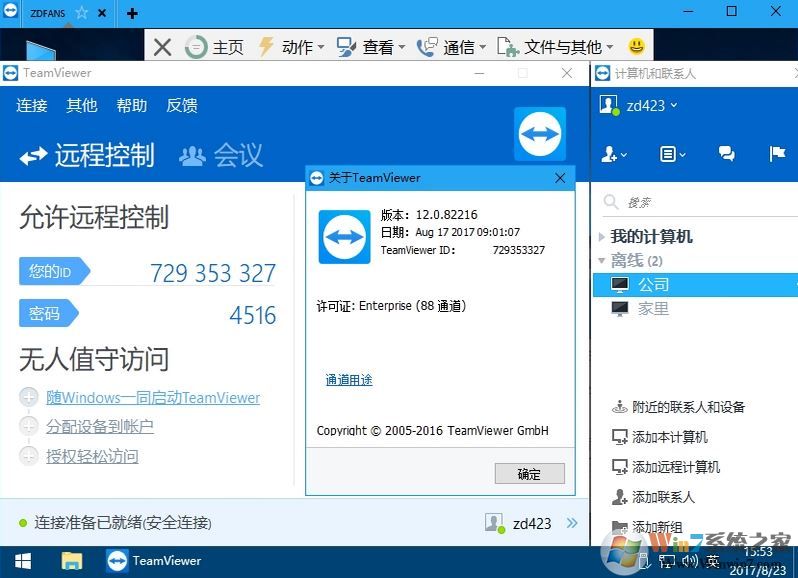The image size is (798, 578).
Task: Click the TeamViewer taskbar button
Action: click(154, 561)
